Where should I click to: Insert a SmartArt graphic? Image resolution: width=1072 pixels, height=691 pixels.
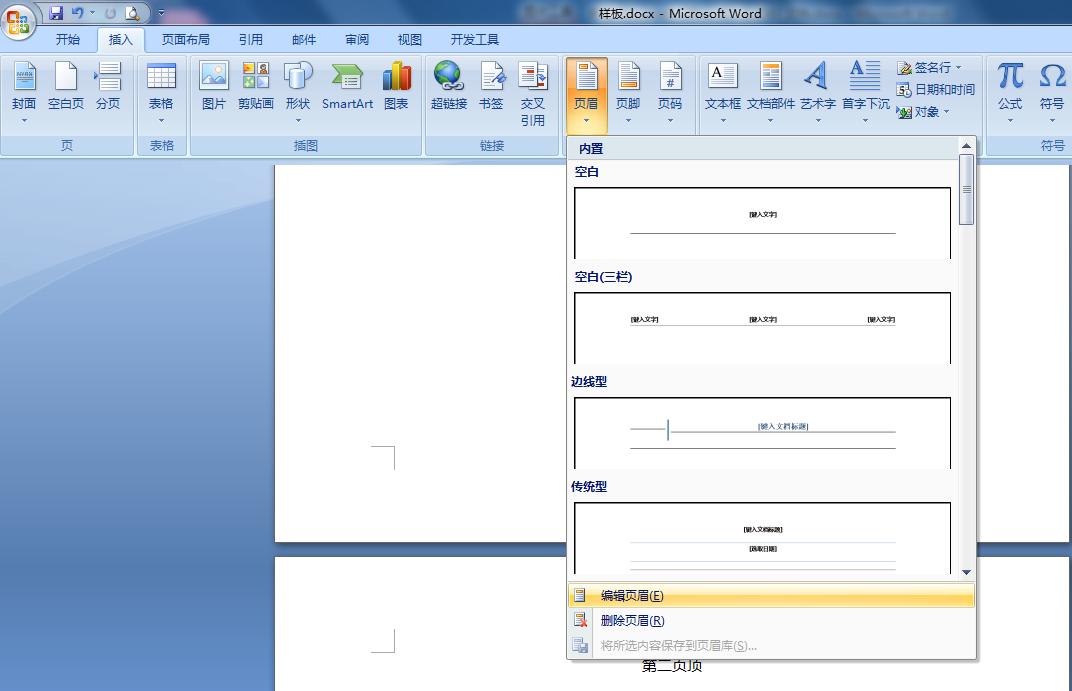click(x=347, y=85)
